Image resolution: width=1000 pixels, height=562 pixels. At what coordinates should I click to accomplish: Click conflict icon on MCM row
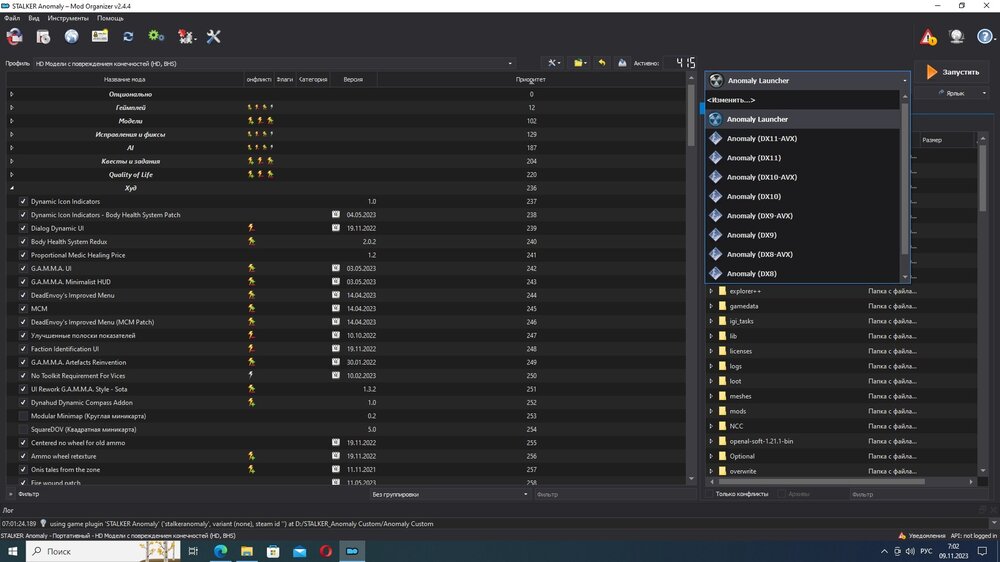pos(251,308)
